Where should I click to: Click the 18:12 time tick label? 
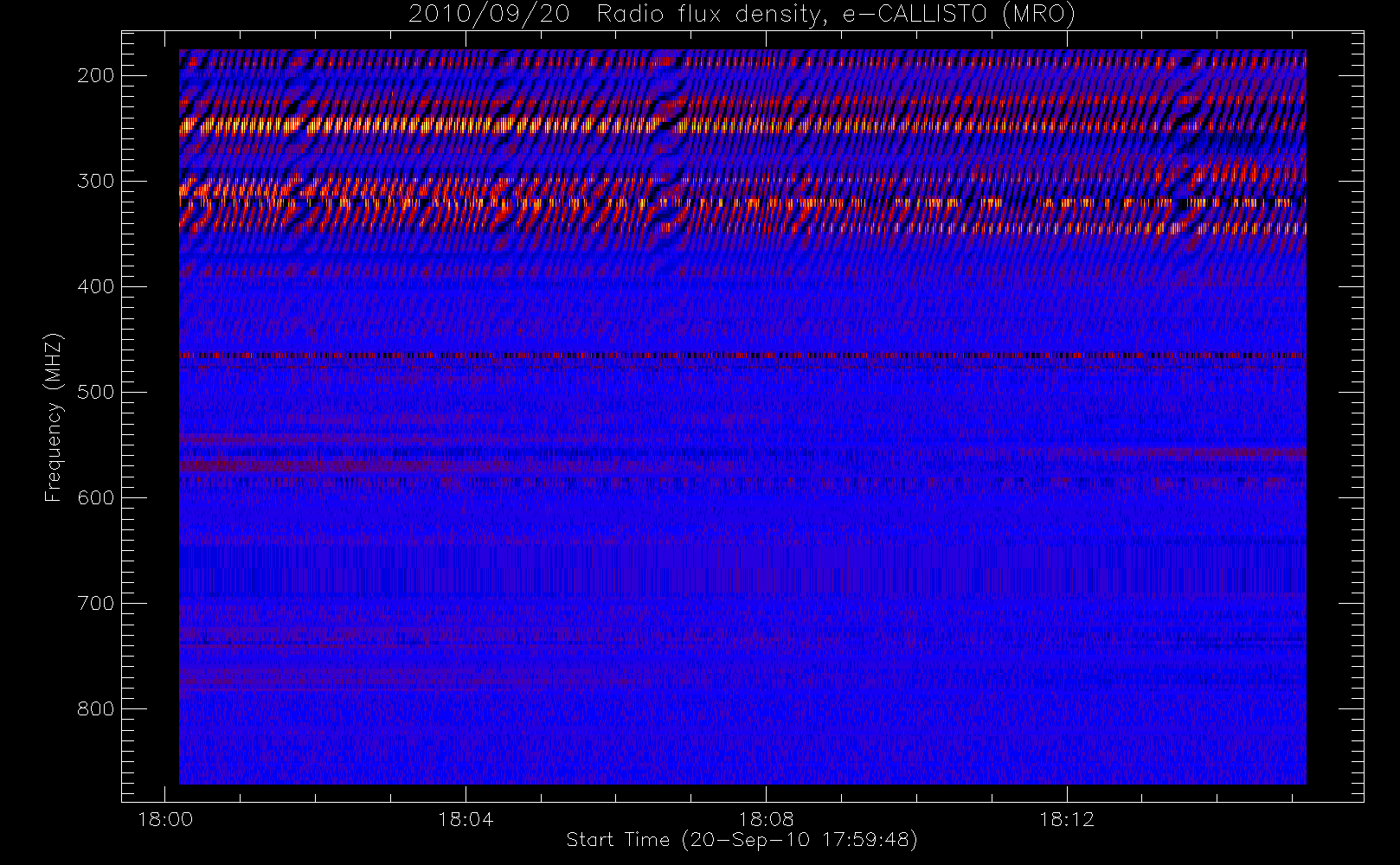[x=1067, y=818]
